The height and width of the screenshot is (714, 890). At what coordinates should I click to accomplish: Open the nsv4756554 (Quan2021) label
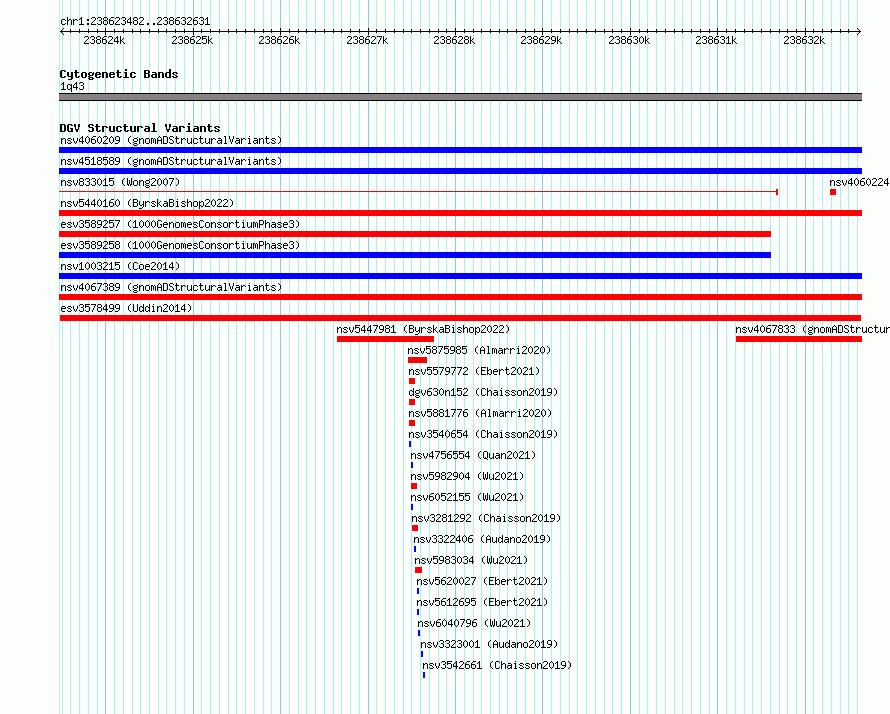(473, 455)
